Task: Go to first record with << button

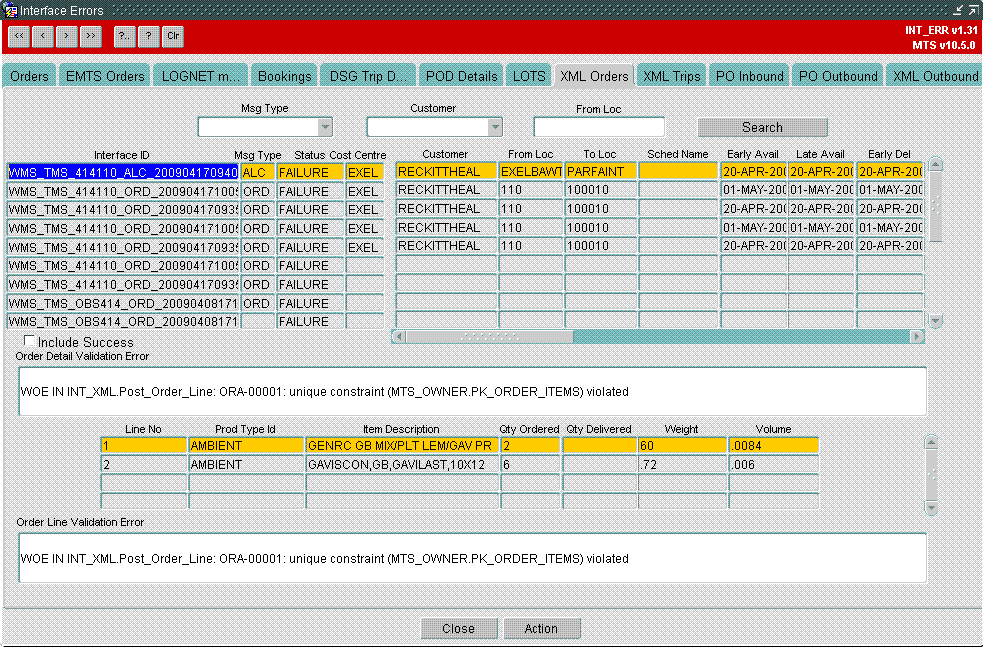Action: click(x=19, y=36)
